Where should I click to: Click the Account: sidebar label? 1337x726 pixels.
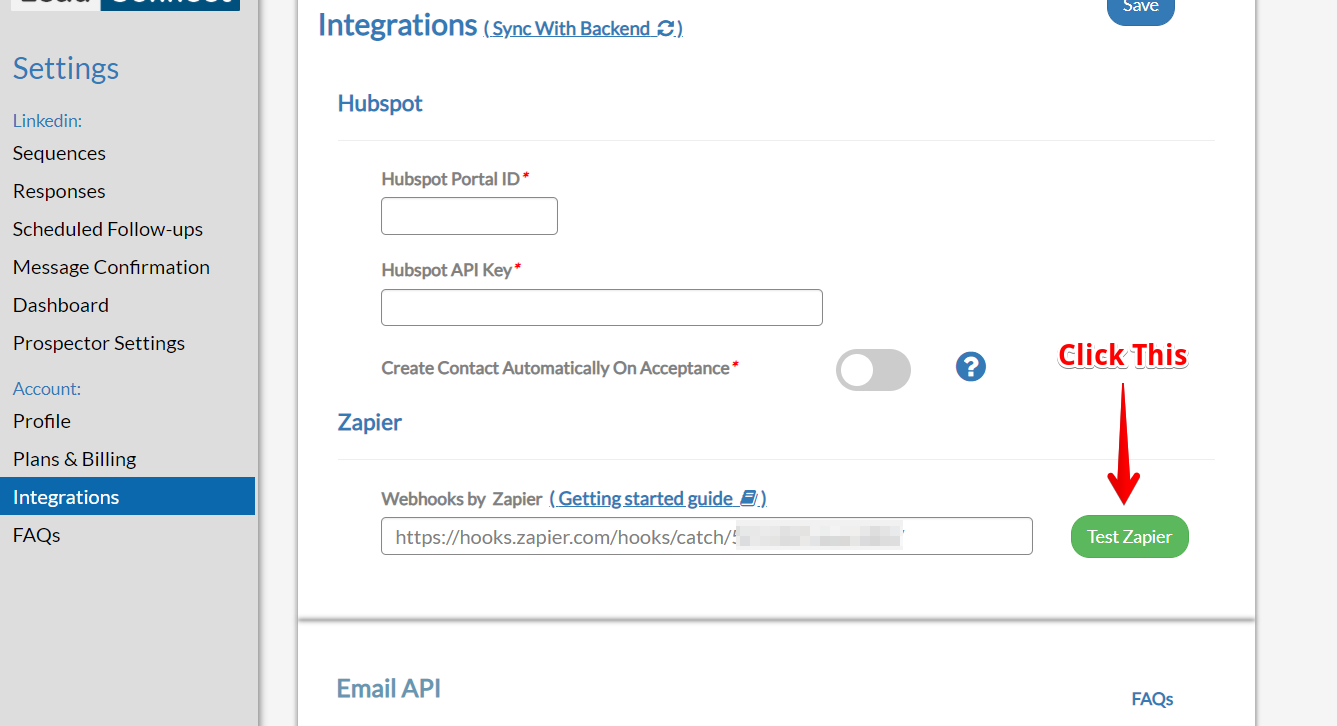[x=47, y=389]
